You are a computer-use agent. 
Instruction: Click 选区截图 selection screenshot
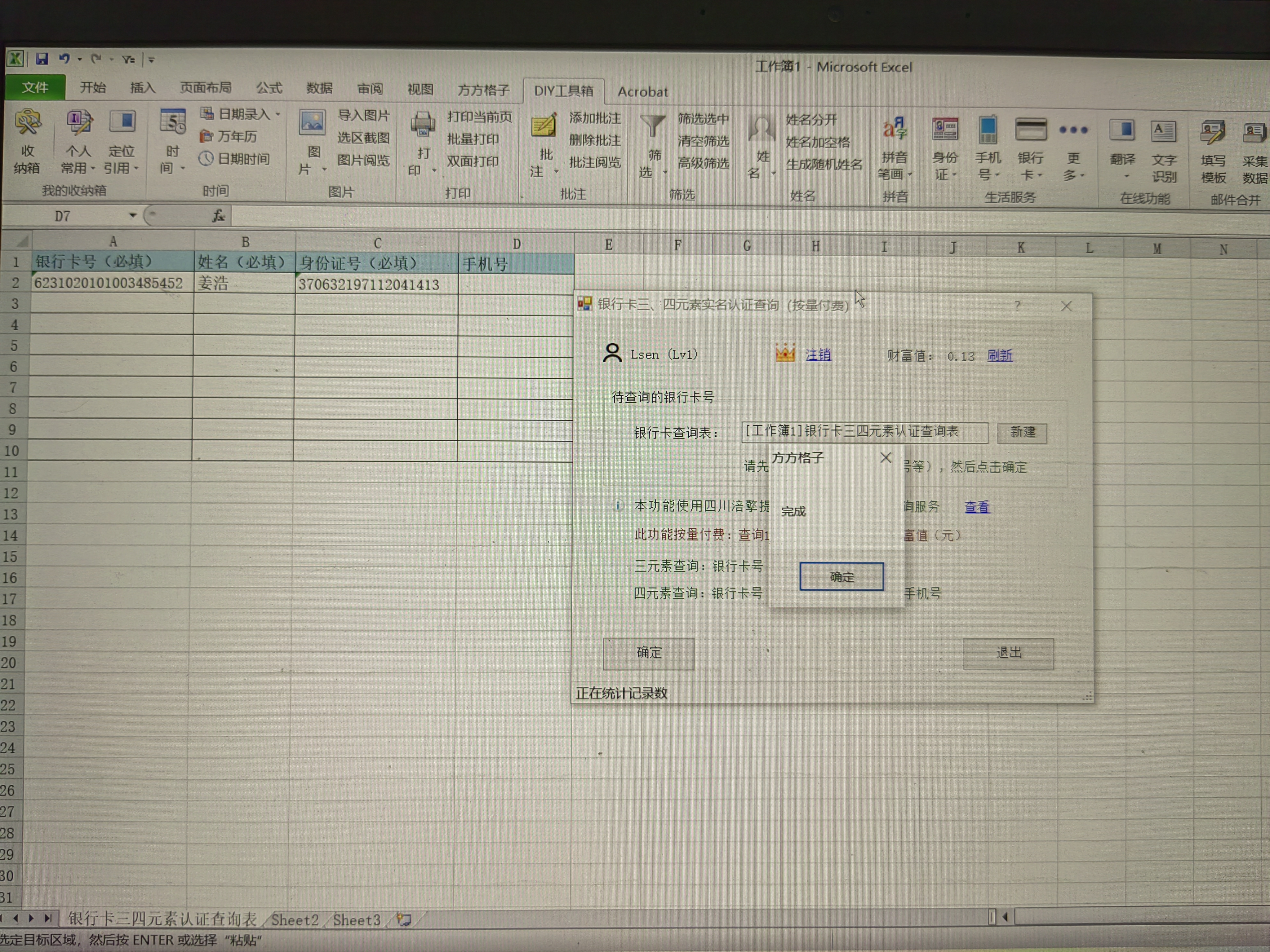pos(363,138)
